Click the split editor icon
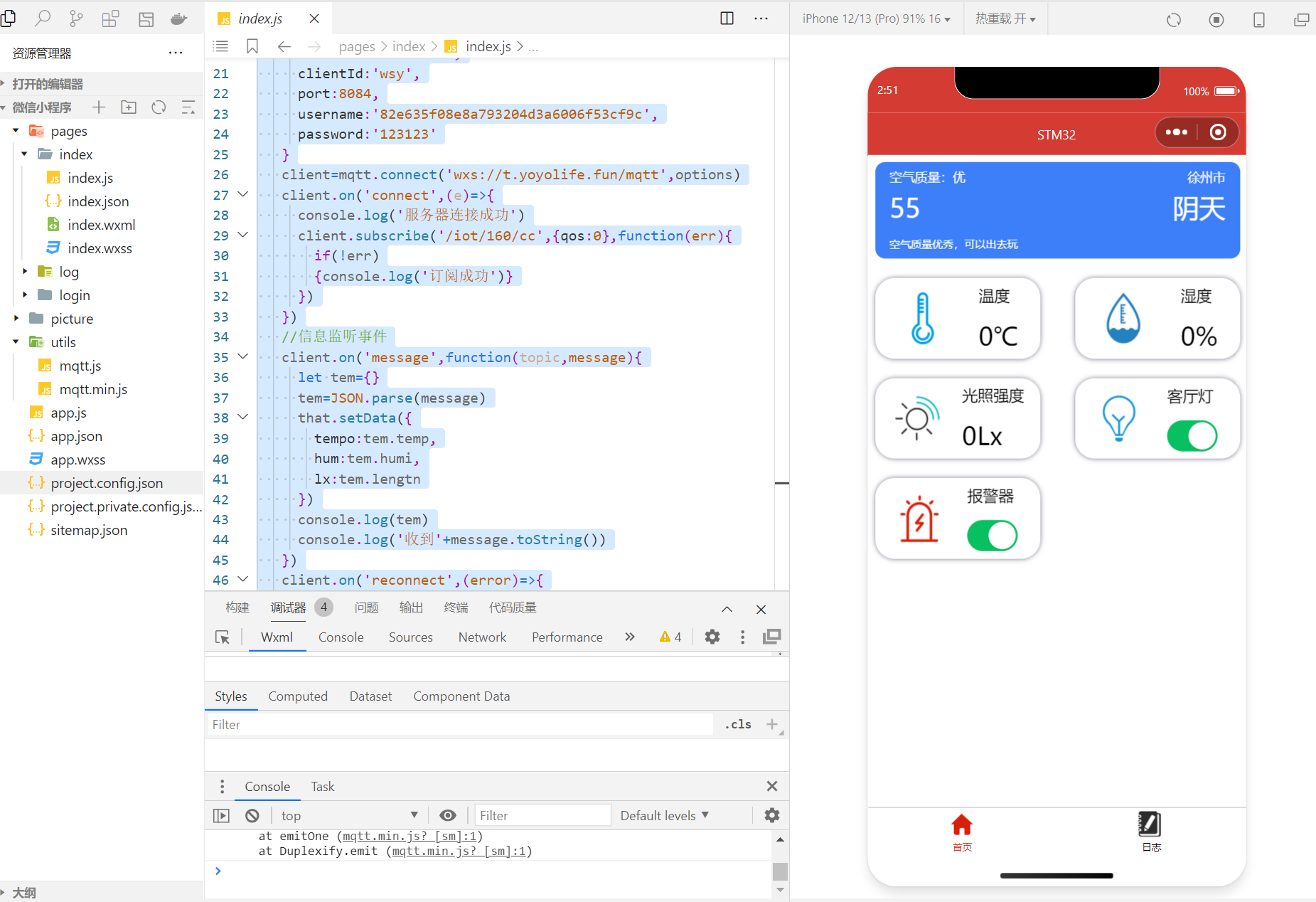This screenshot has width=1316, height=902. 727,18
